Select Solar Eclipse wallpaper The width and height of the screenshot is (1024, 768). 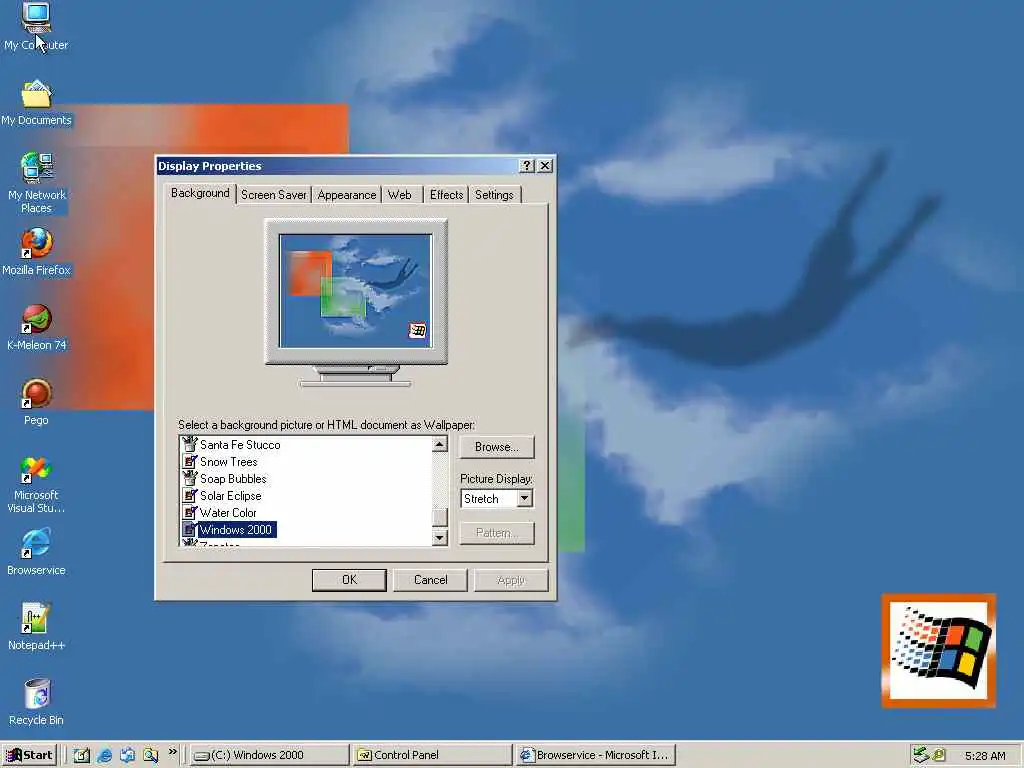231,496
